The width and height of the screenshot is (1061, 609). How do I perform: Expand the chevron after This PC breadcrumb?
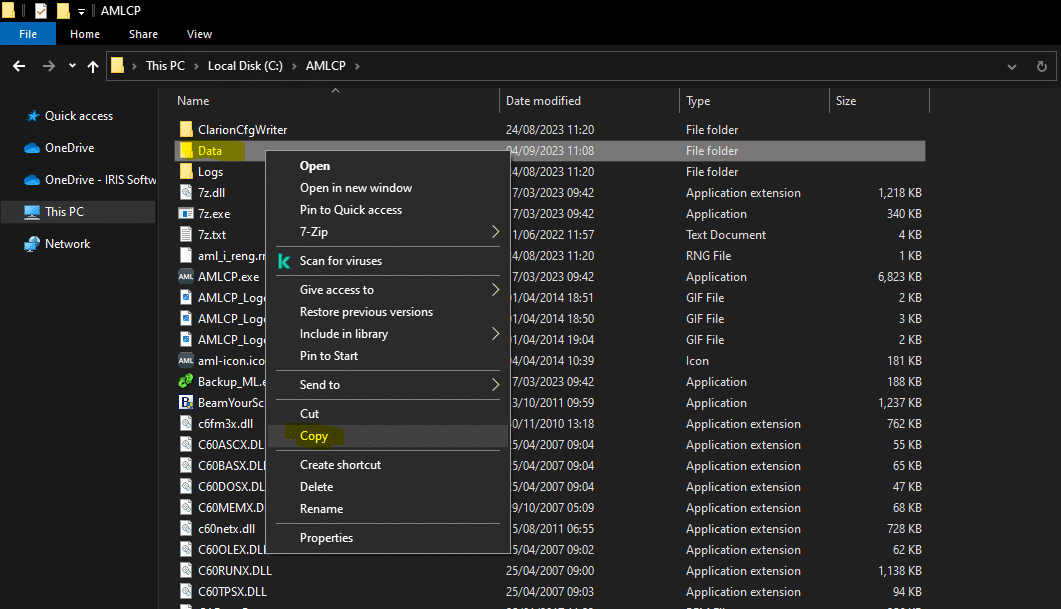coord(196,66)
